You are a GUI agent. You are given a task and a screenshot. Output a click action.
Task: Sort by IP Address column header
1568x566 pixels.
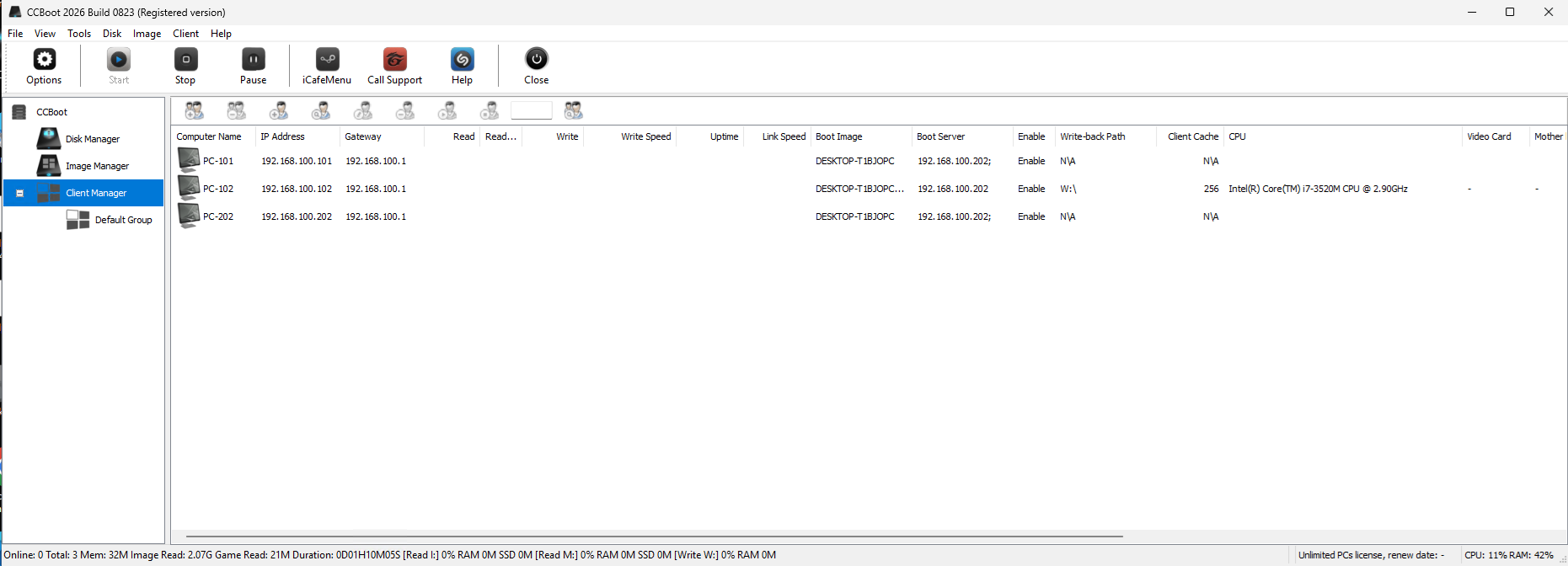pos(297,136)
